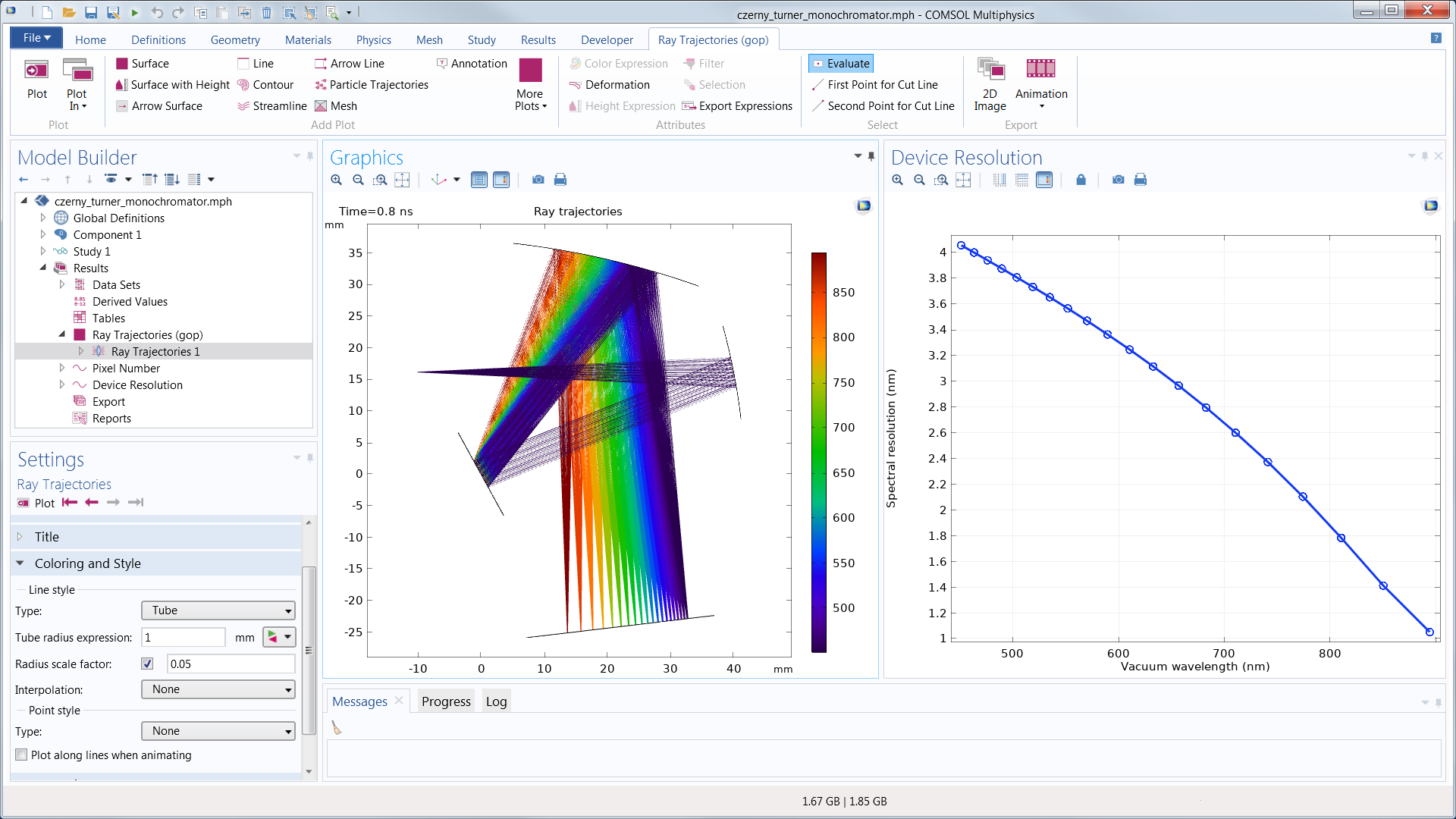
Task: Select Ray Trajectories 1 in Model Builder
Action: click(x=155, y=351)
